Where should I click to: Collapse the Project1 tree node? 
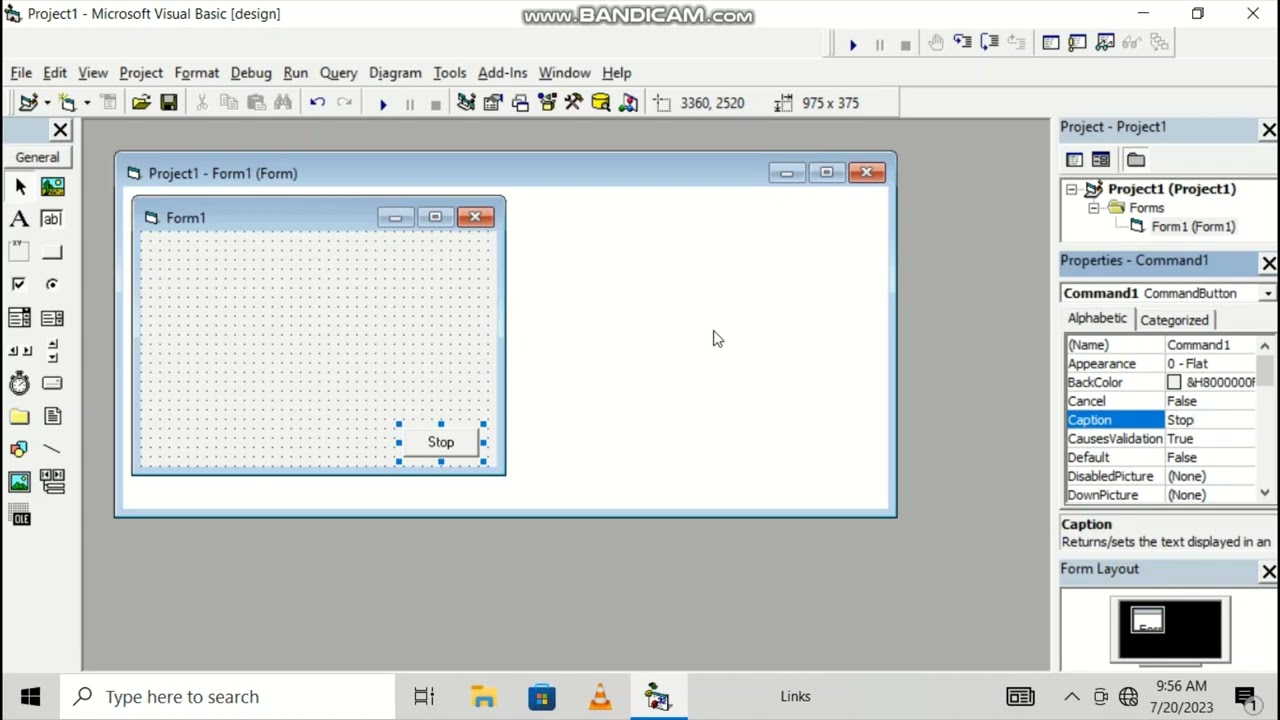pos(1071,189)
